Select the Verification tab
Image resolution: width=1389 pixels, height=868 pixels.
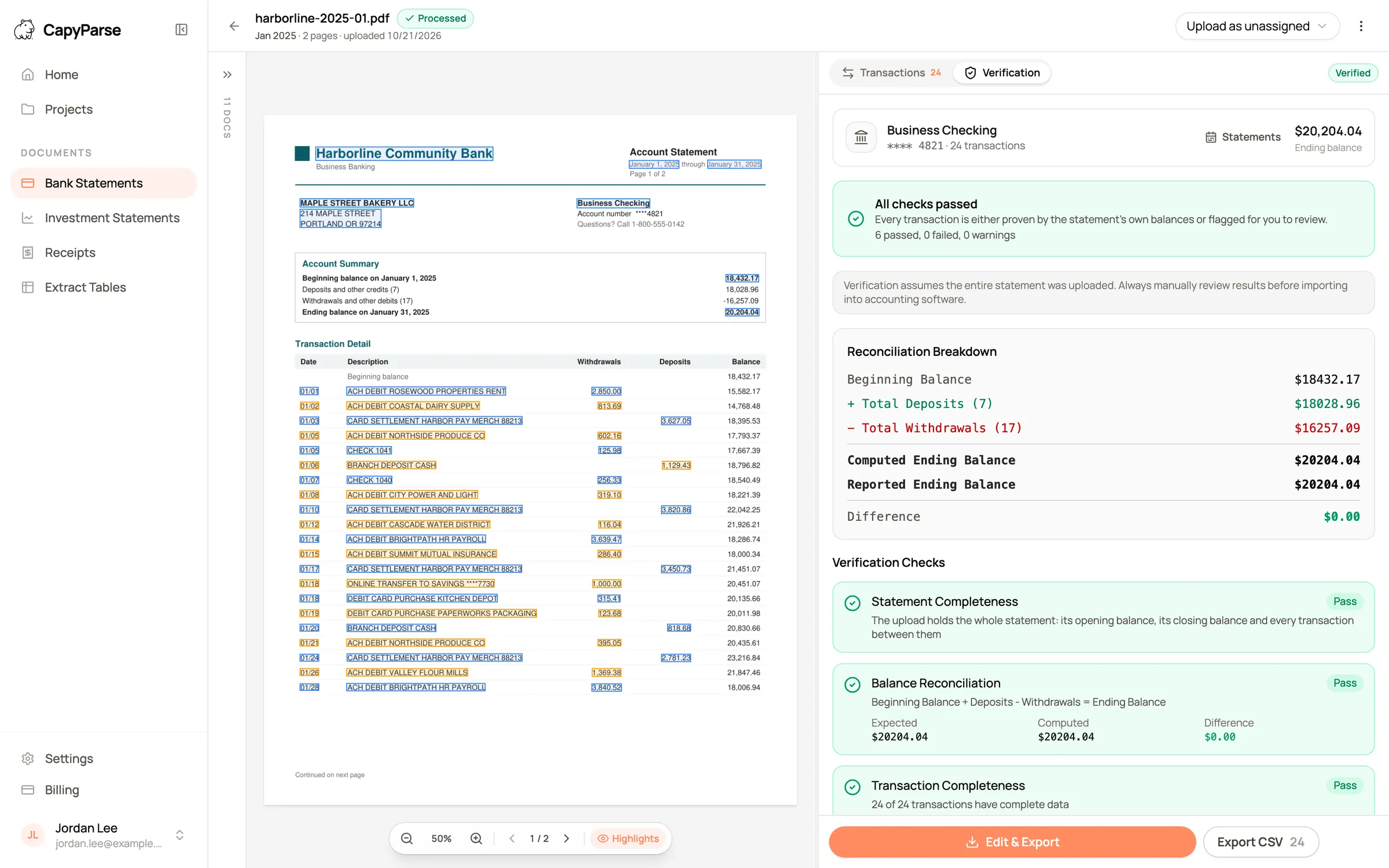[1002, 73]
